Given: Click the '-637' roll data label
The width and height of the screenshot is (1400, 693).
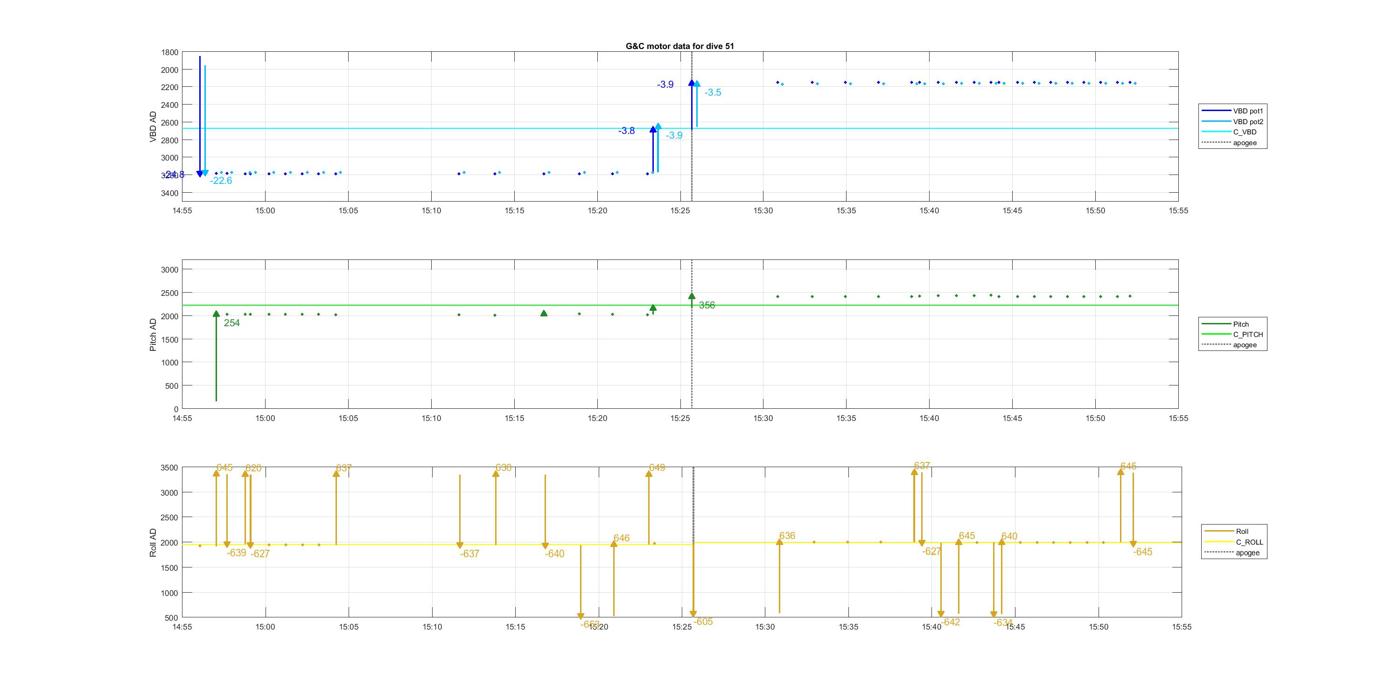Looking at the screenshot, I should (x=470, y=554).
